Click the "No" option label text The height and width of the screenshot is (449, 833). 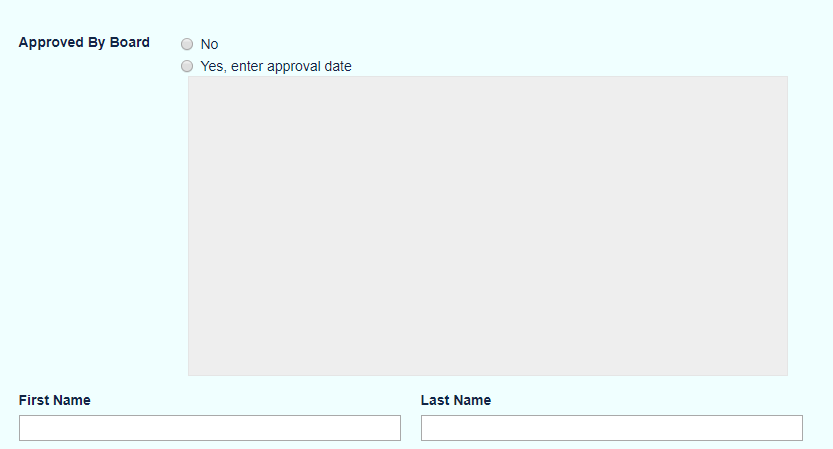coord(209,44)
